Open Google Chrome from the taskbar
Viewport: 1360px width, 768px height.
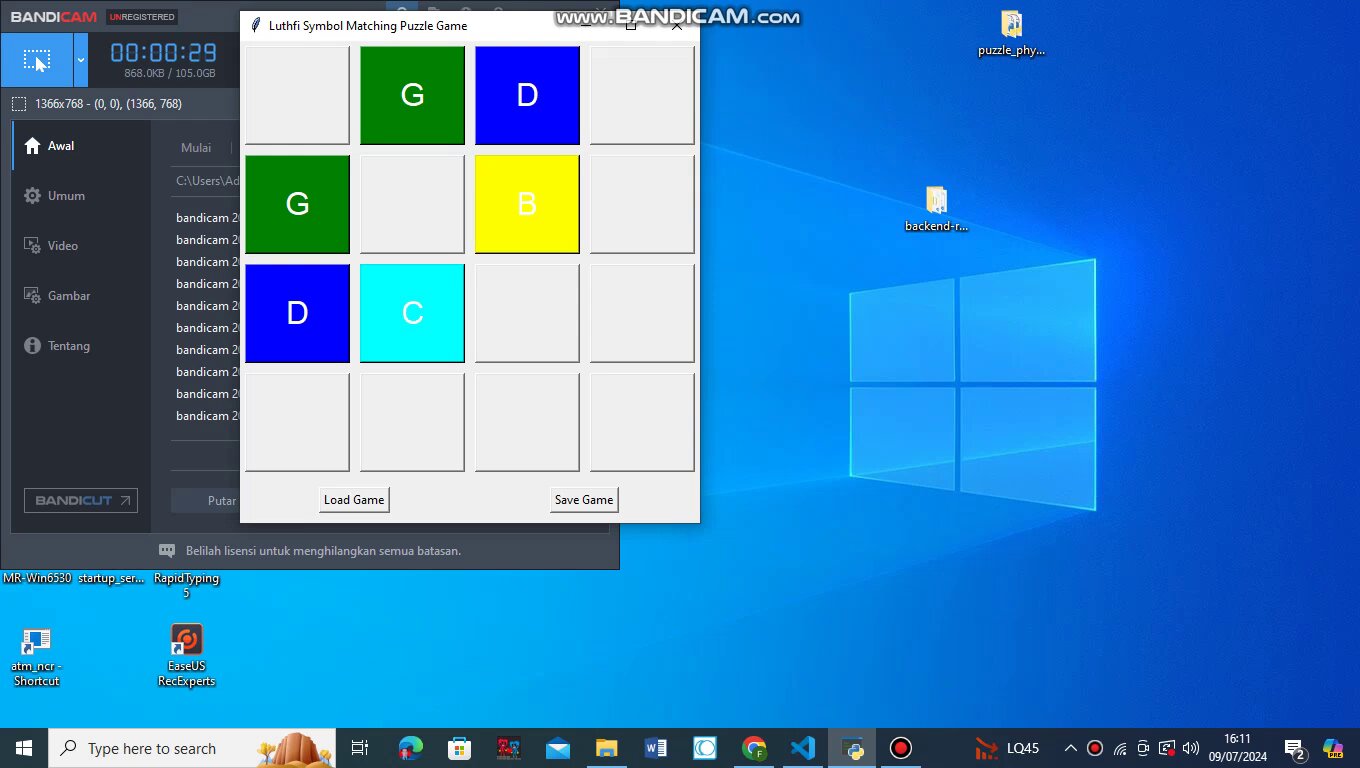(754, 748)
